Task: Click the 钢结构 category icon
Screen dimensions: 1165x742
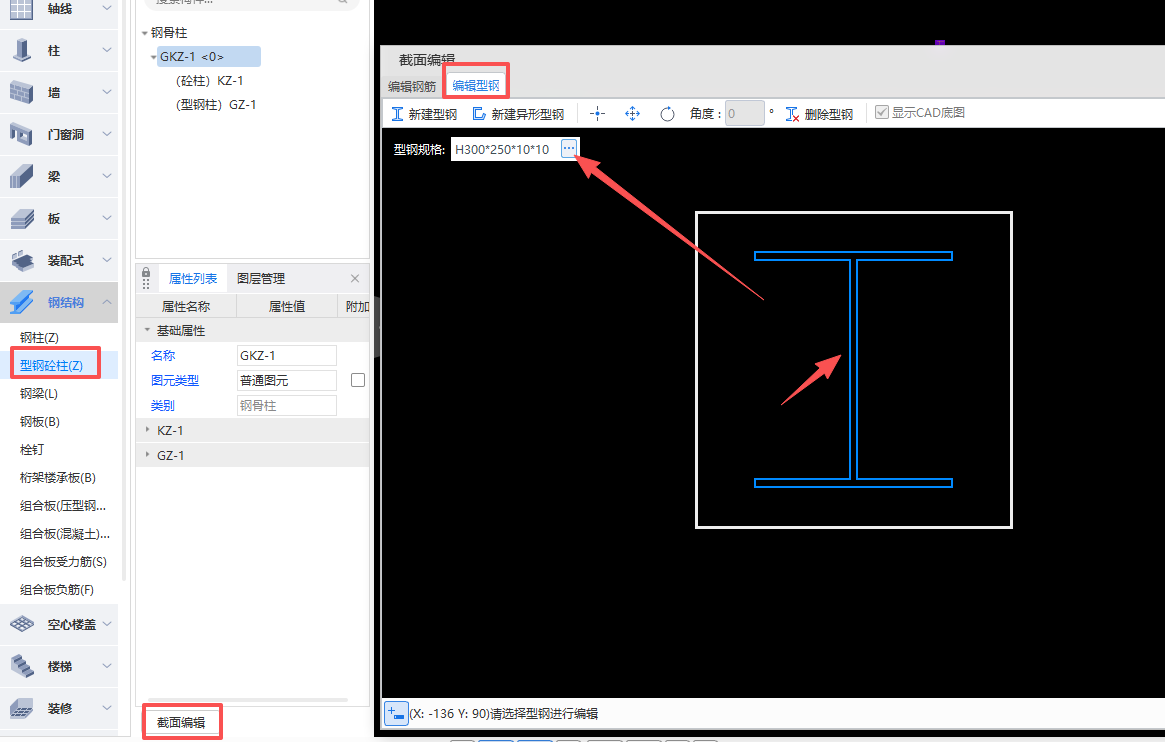Action: pos(22,302)
